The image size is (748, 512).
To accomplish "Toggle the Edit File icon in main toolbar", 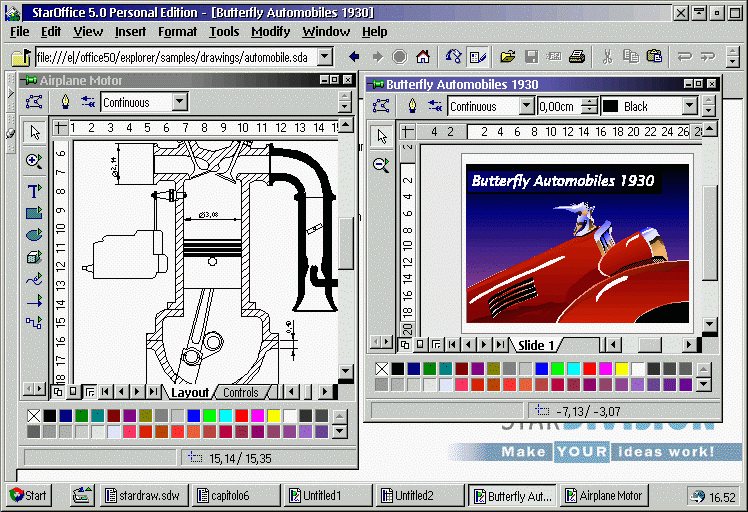I will 477,57.
